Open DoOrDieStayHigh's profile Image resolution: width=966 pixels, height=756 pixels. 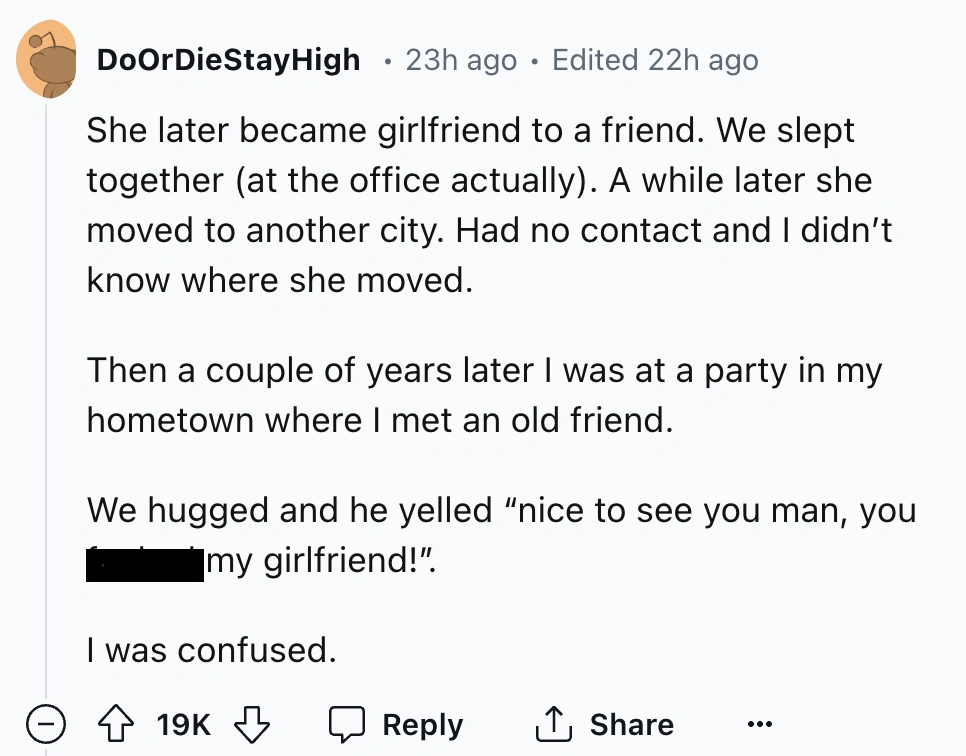[228, 59]
